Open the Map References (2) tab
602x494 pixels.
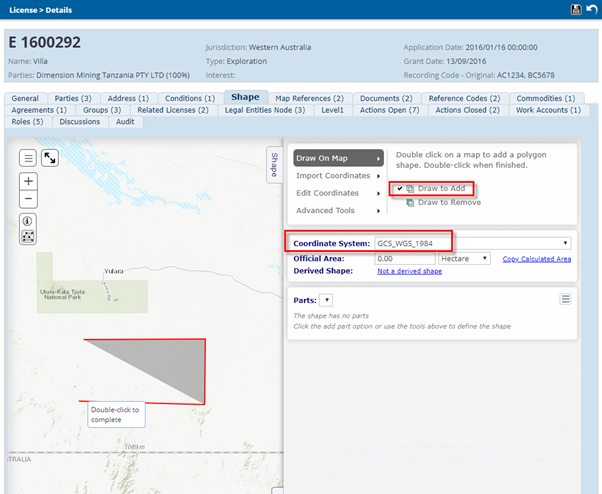click(309, 98)
